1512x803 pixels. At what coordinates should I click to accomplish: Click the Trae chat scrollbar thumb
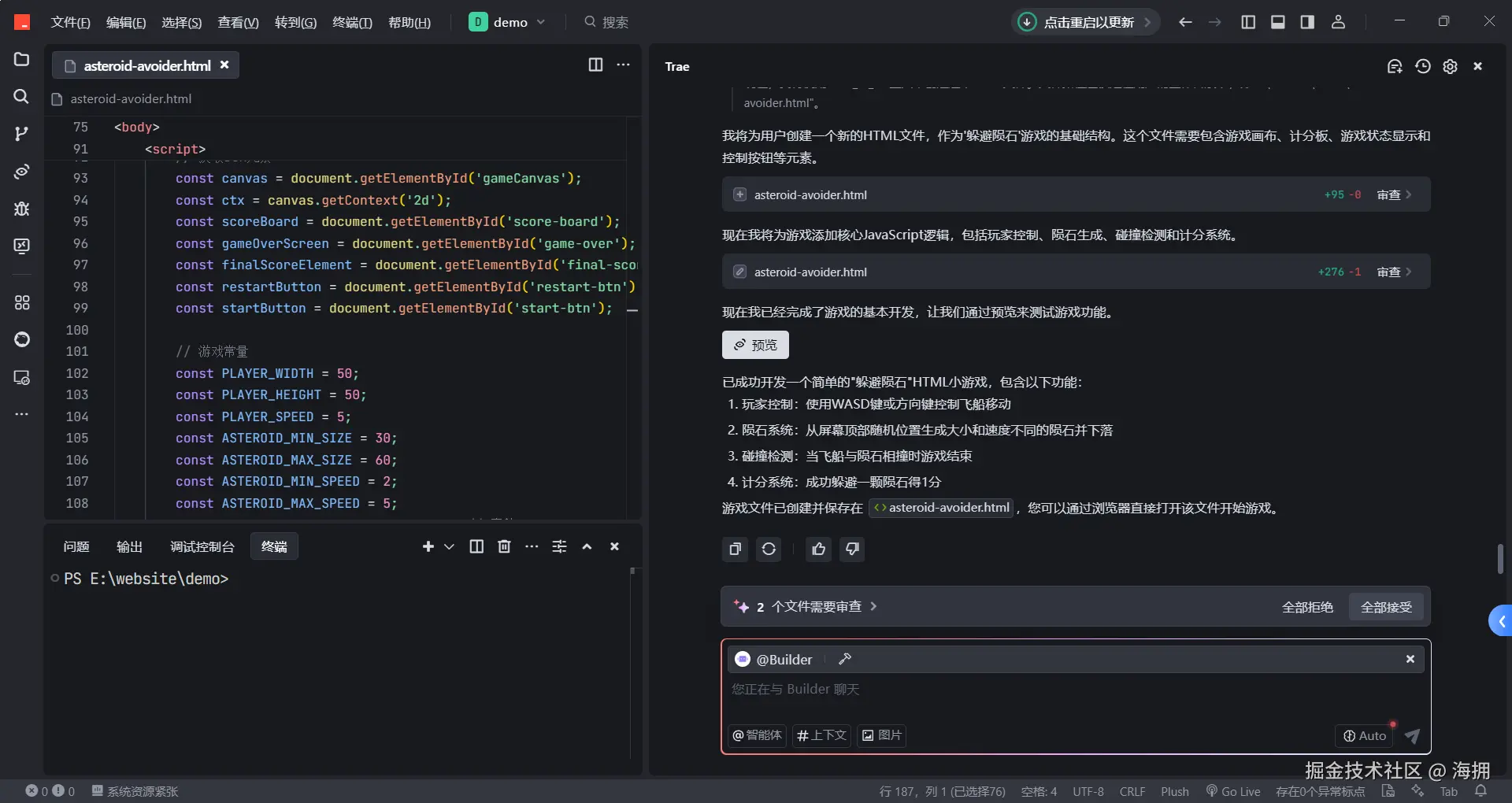1499,559
